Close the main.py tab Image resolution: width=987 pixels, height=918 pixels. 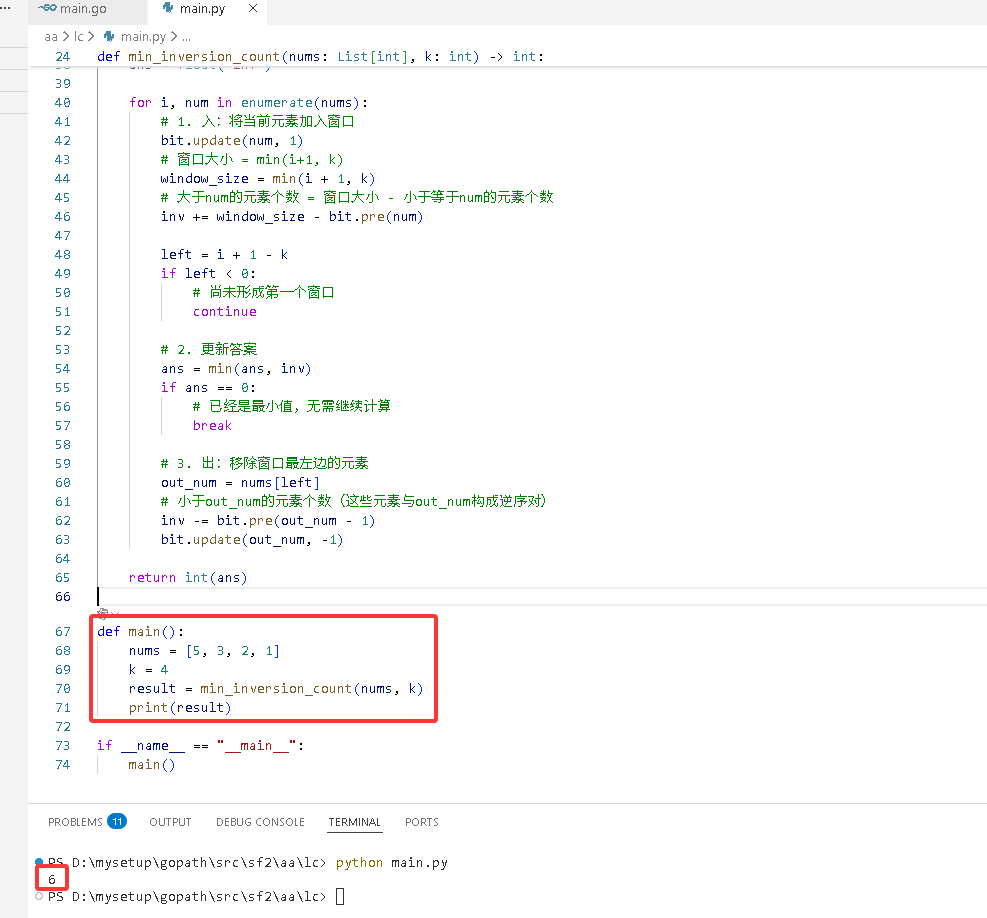point(252,8)
